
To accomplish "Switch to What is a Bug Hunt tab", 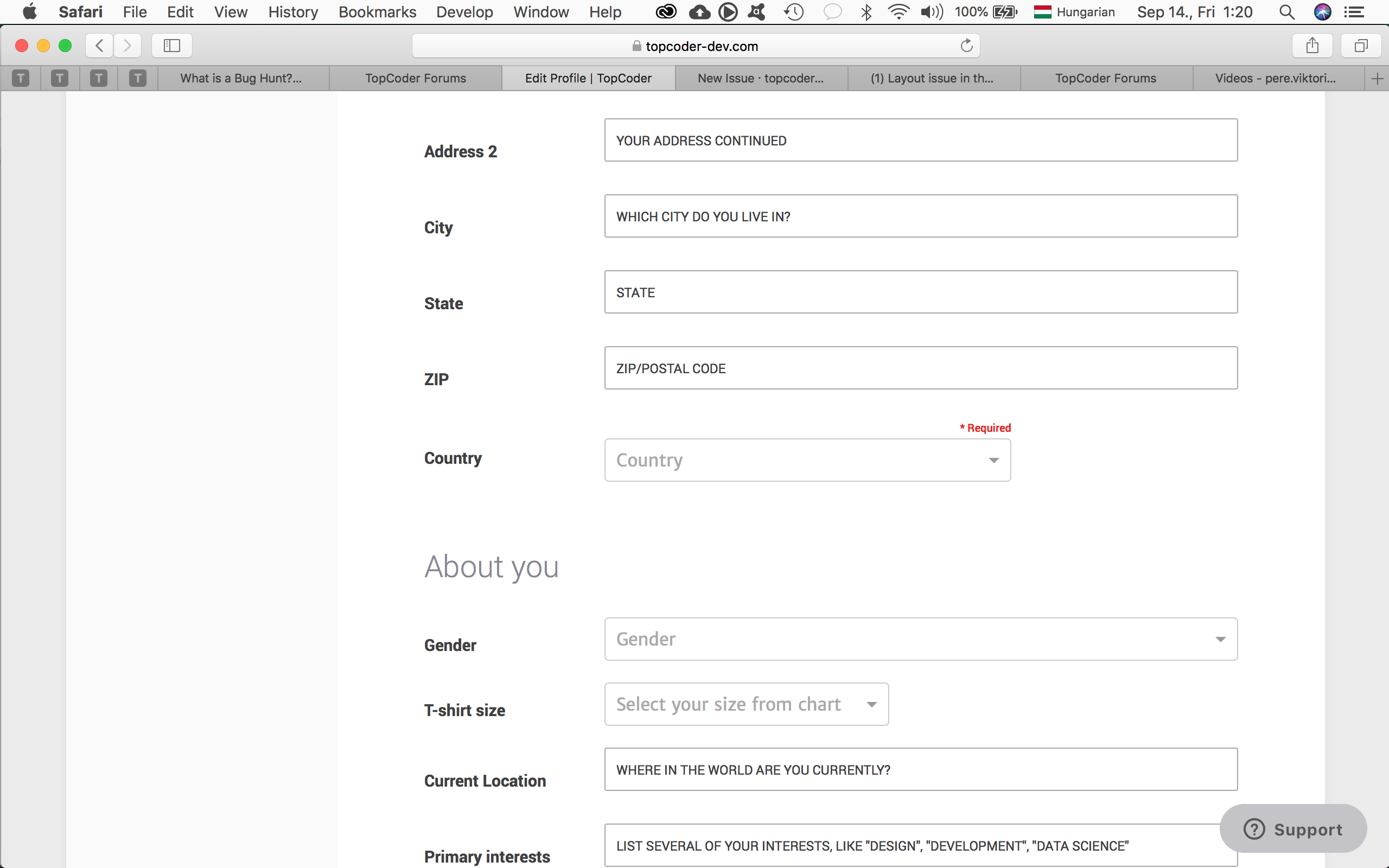I will point(244,78).
